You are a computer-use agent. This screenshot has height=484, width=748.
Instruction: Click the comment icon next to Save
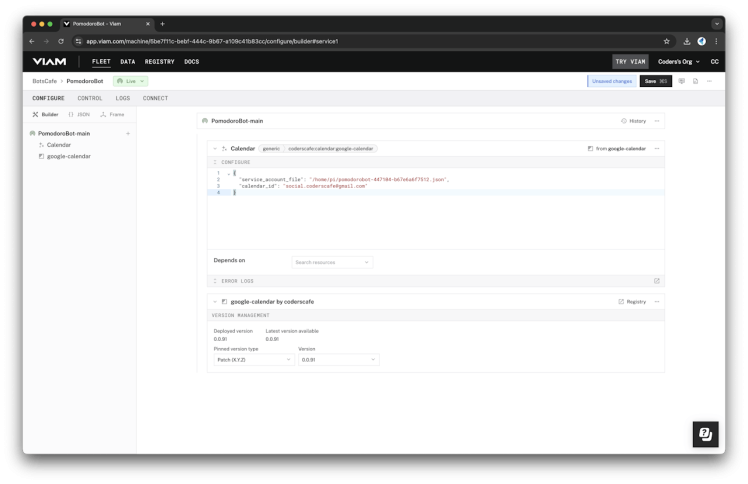pyautogui.click(x=682, y=80)
